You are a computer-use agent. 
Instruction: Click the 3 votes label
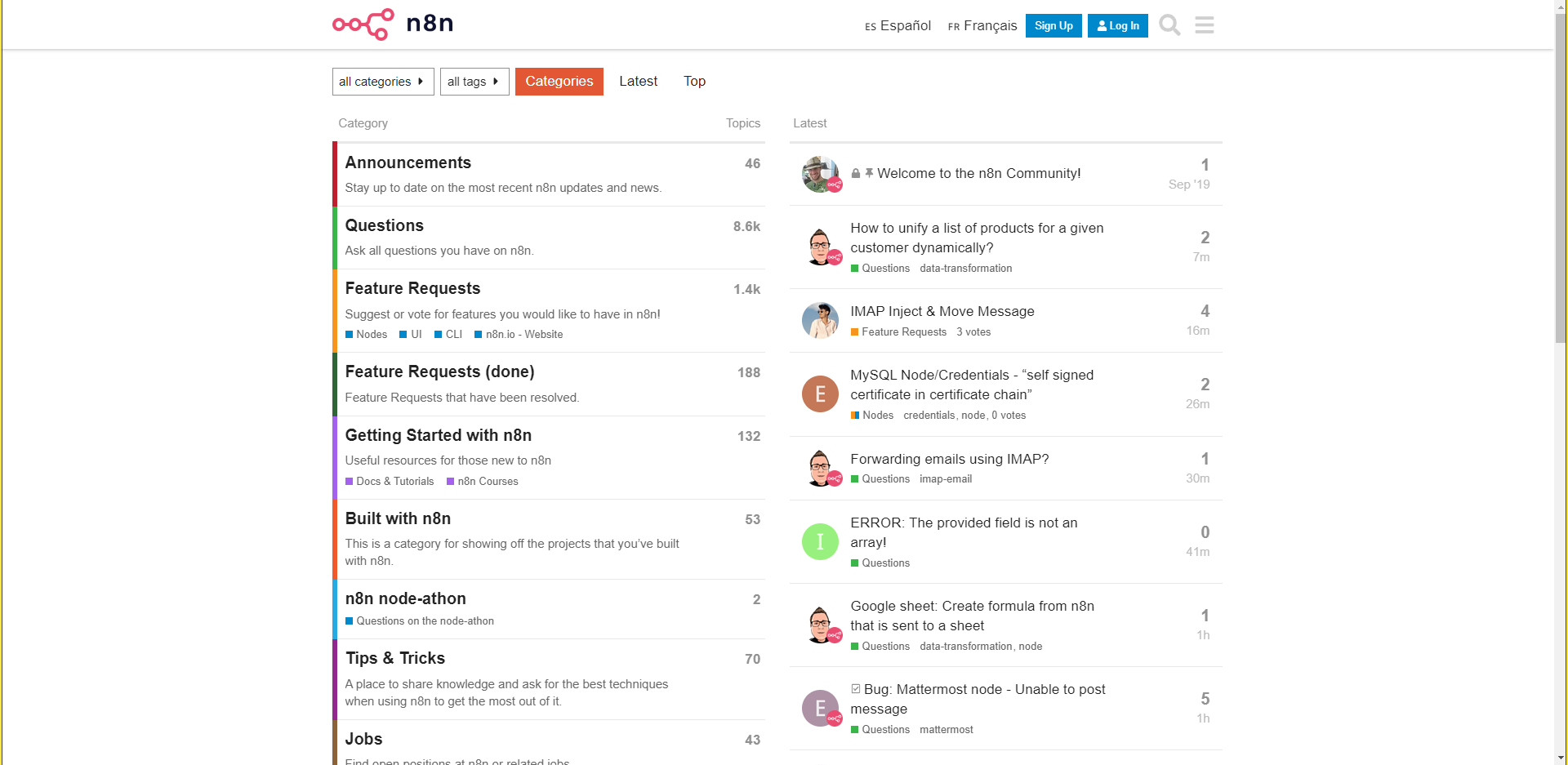coord(973,332)
